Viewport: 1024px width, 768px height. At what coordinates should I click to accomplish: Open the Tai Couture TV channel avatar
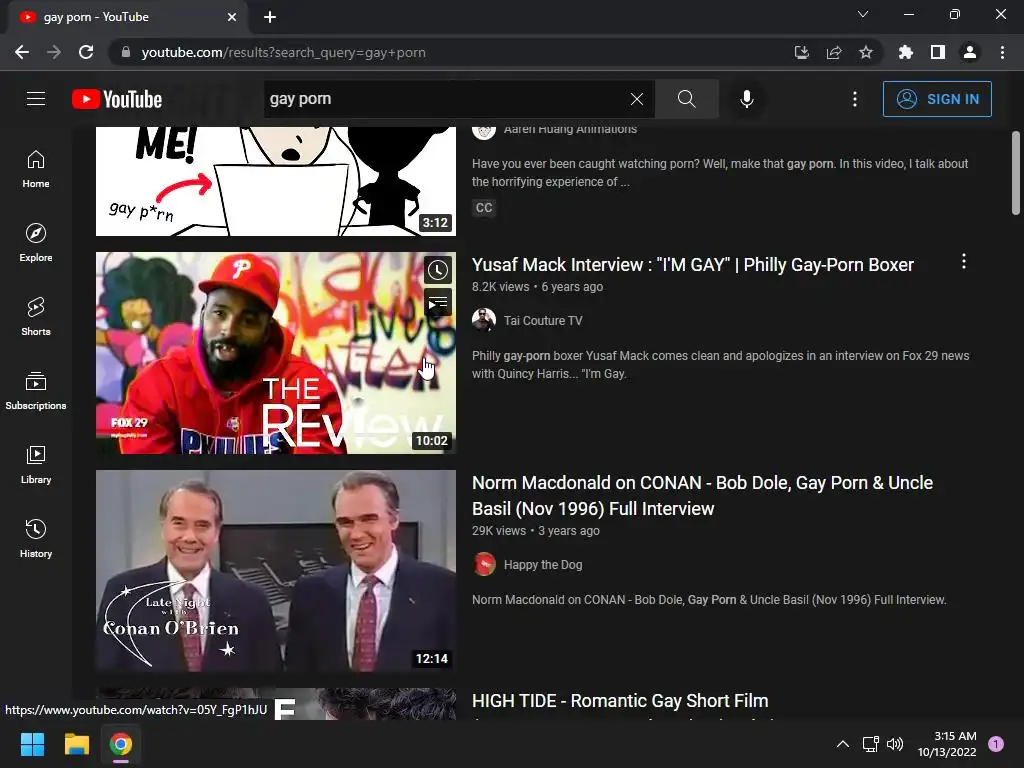[484, 320]
